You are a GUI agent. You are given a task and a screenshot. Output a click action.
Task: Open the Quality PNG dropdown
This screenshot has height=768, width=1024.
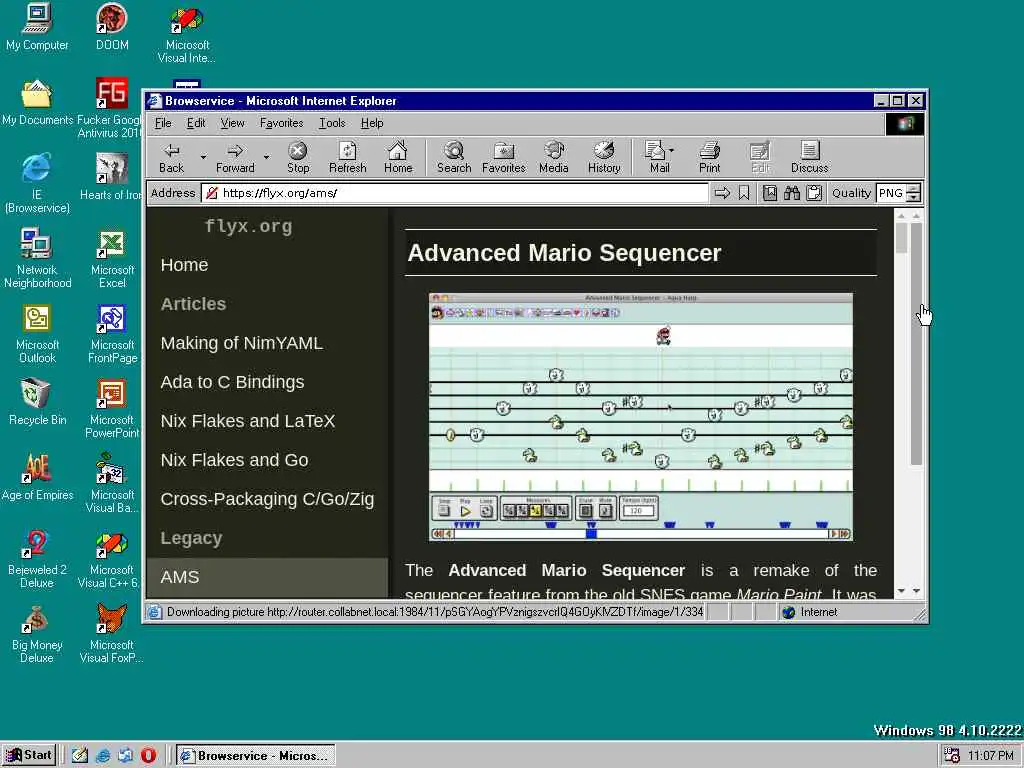(x=914, y=193)
